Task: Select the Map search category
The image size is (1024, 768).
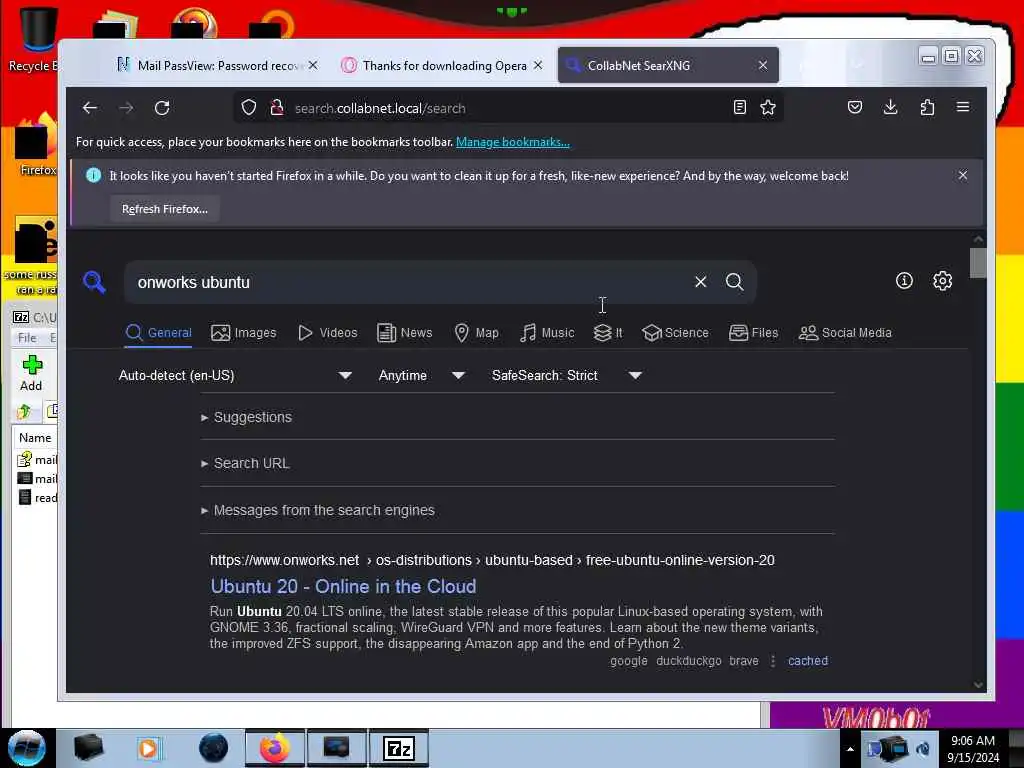Action: click(x=477, y=332)
